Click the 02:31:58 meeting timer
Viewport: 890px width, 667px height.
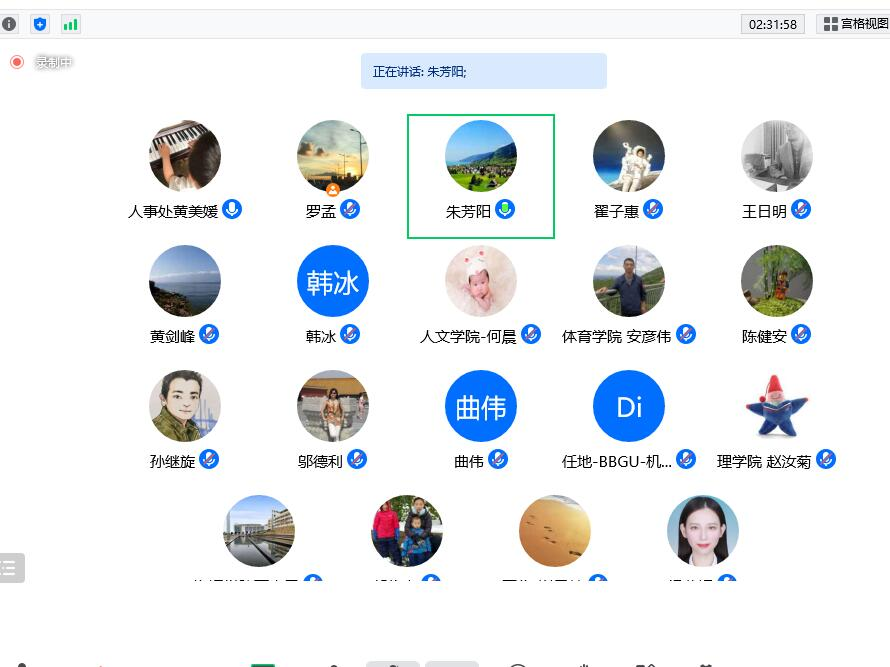[x=773, y=24]
